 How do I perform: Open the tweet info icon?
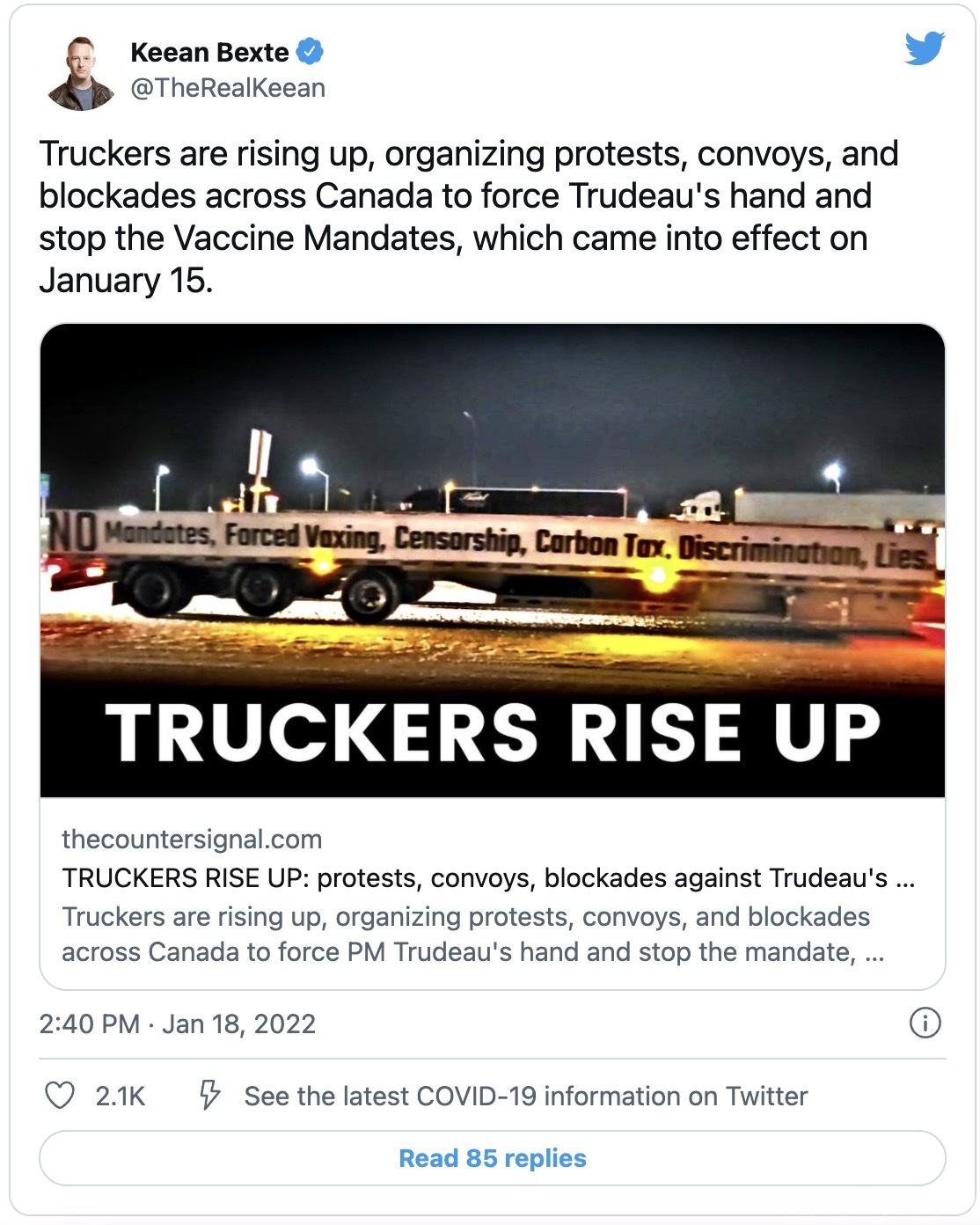point(925,1023)
